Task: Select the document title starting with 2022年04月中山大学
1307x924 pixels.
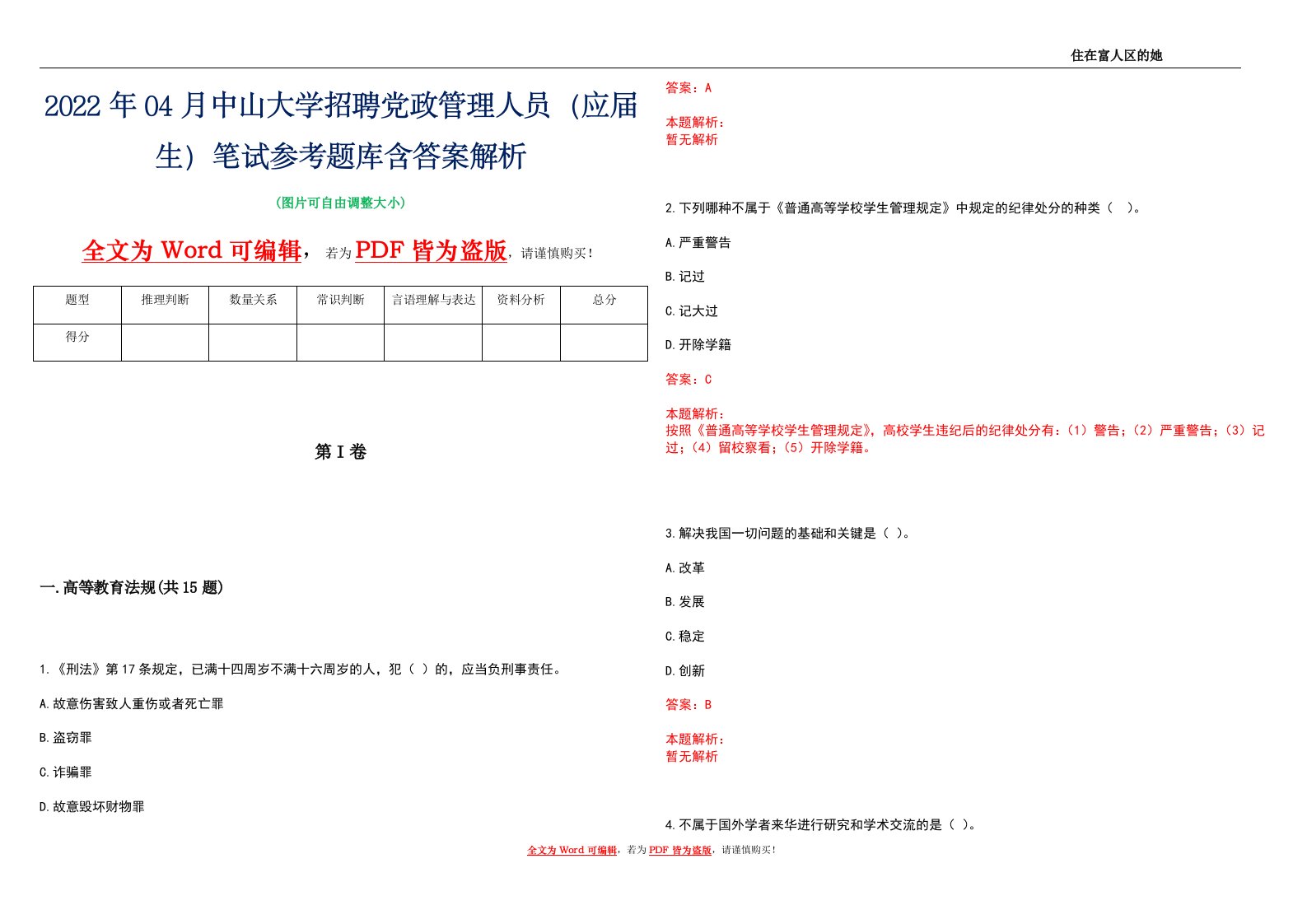Action: pos(341,131)
